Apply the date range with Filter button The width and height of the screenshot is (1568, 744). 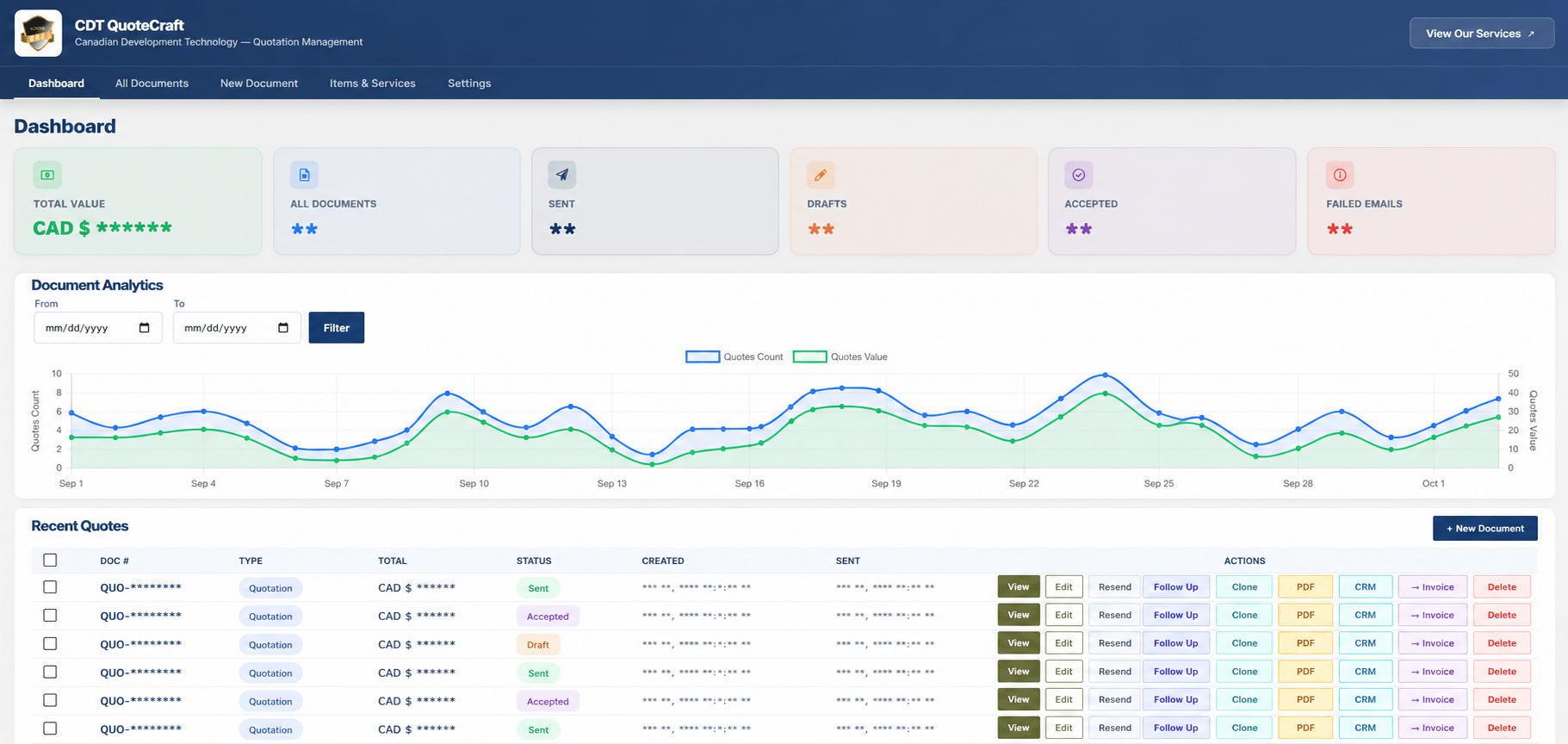337,327
